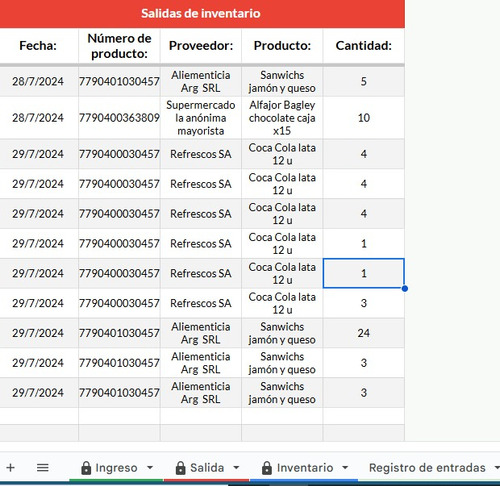Select the first 28/7/2024 date cell

pos(38,81)
